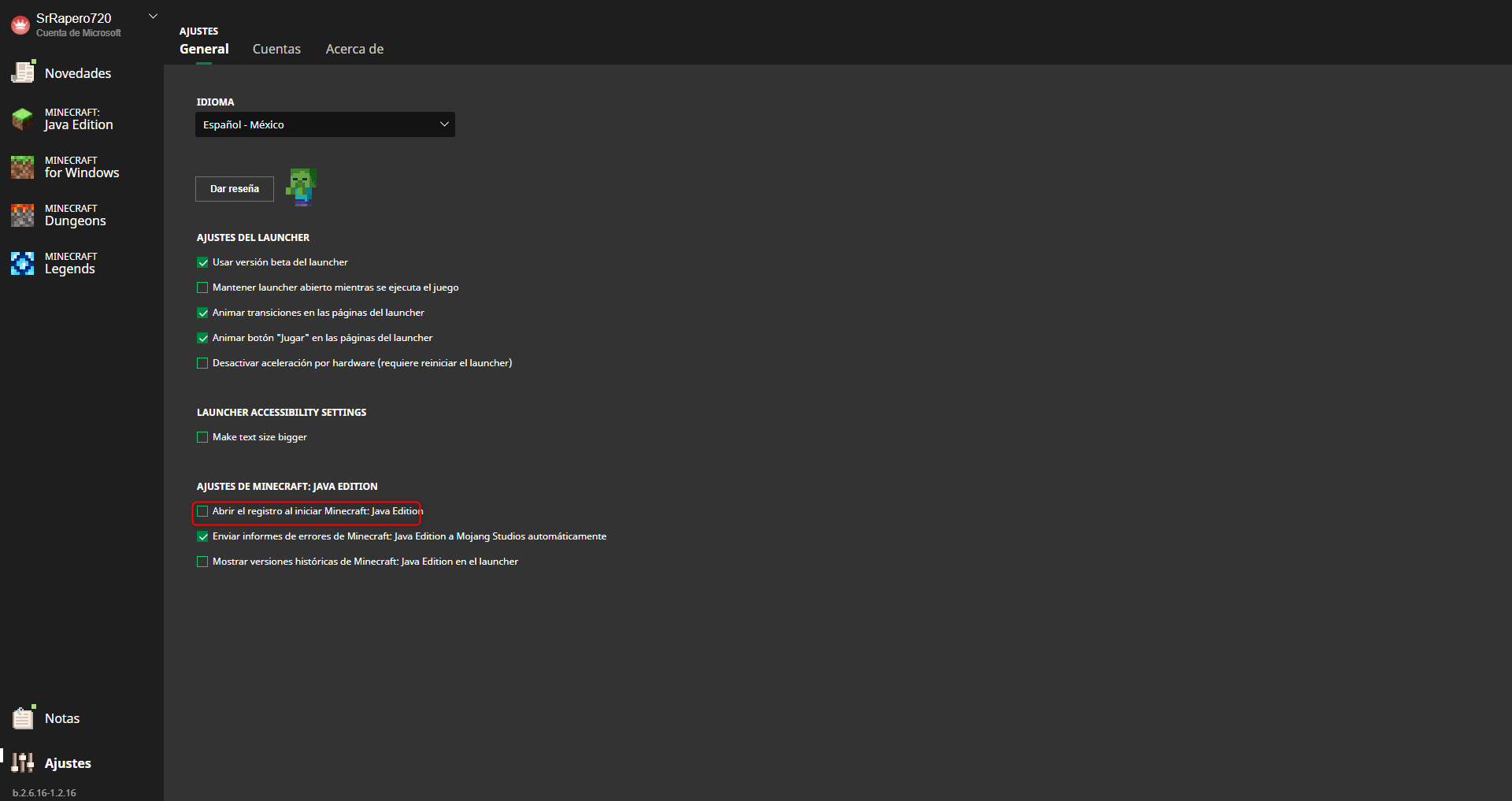Enable opening the log when Minecraft starts

[202, 511]
